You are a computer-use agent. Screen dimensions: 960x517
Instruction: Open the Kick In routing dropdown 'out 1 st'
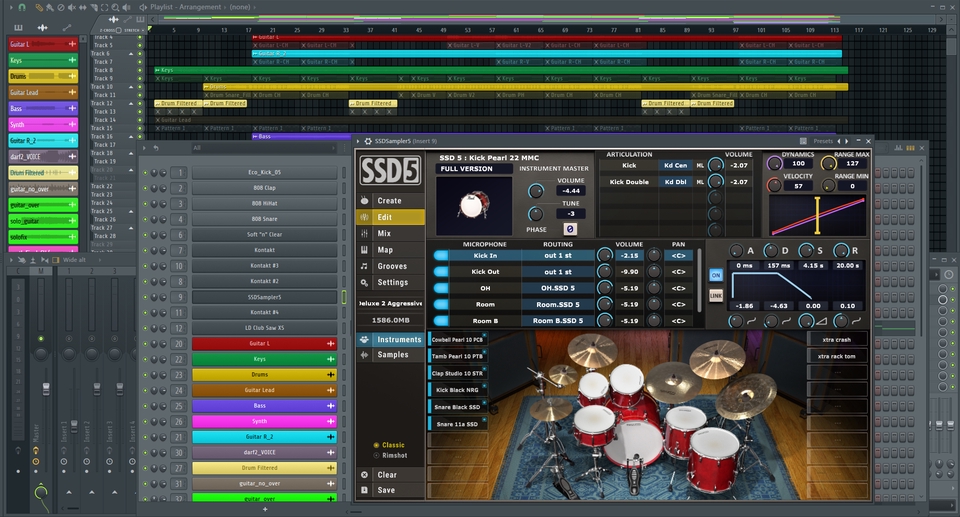tap(558, 255)
